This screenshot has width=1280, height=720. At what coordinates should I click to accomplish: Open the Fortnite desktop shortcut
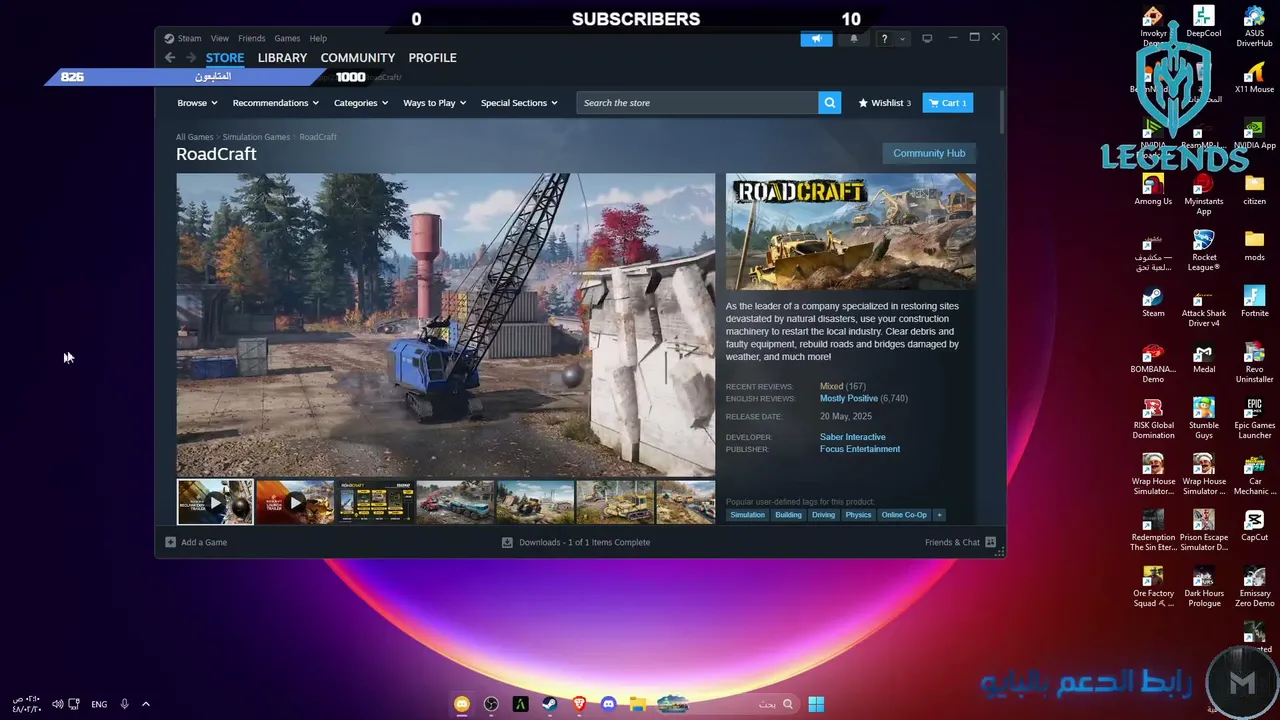coord(1254,302)
